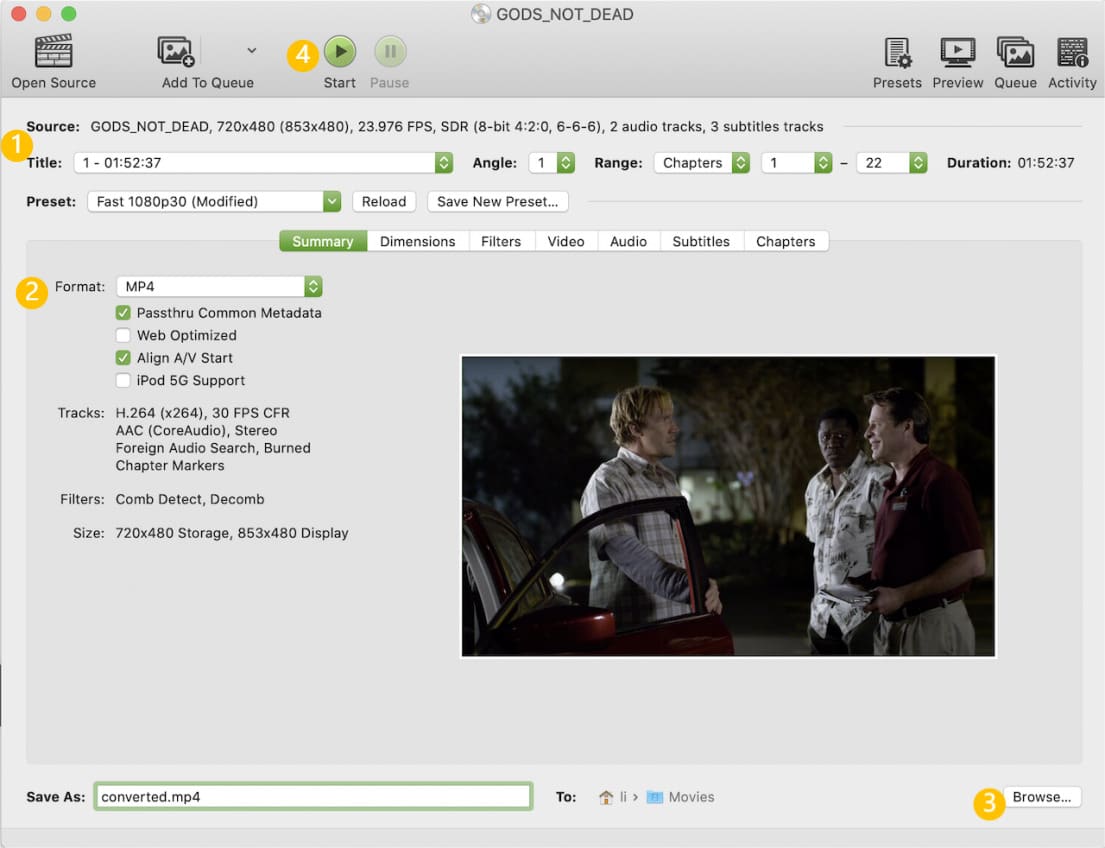
Task: Click the Add To Queue icon
Action: 175,52
